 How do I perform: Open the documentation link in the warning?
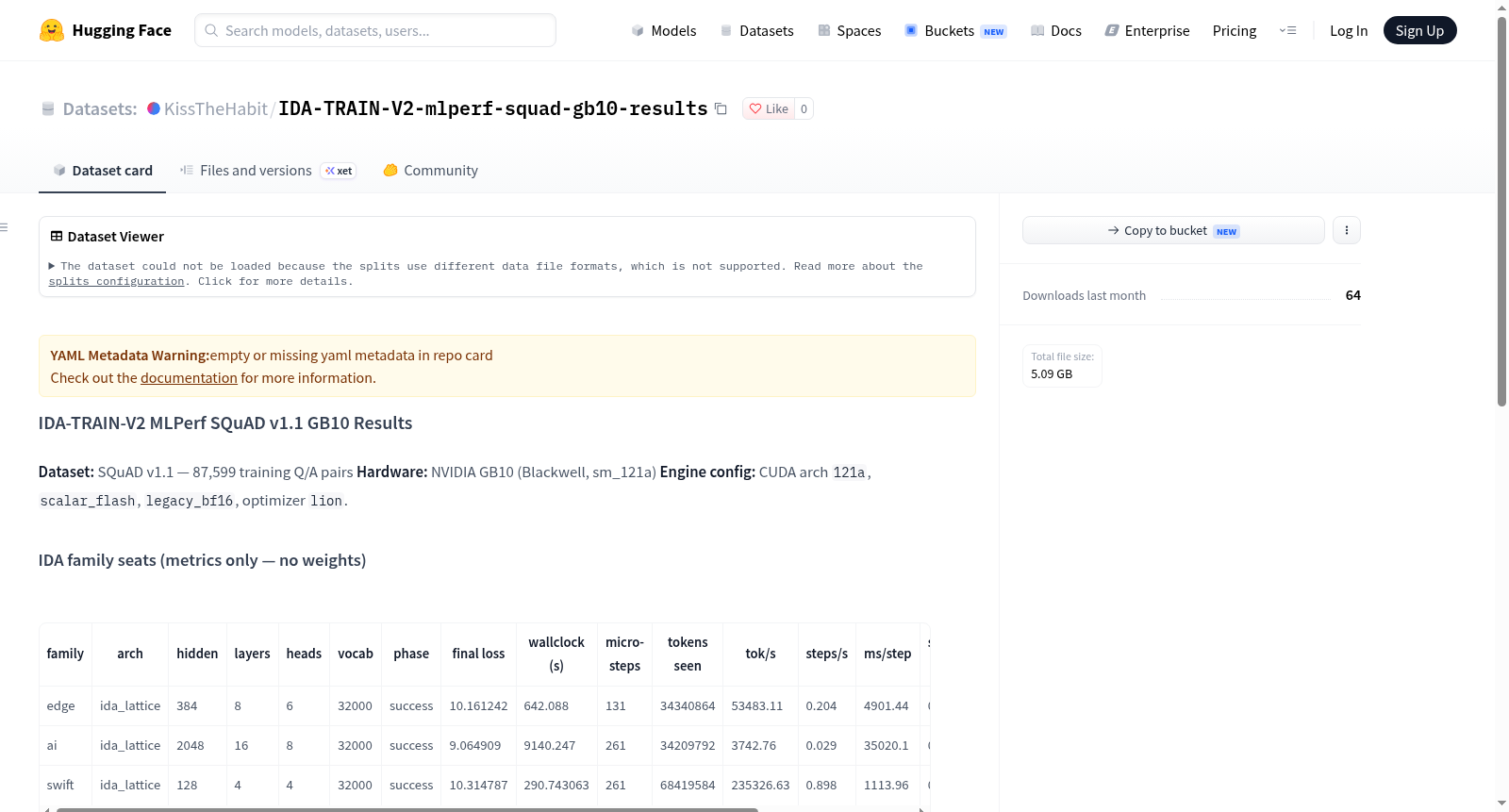189,377
